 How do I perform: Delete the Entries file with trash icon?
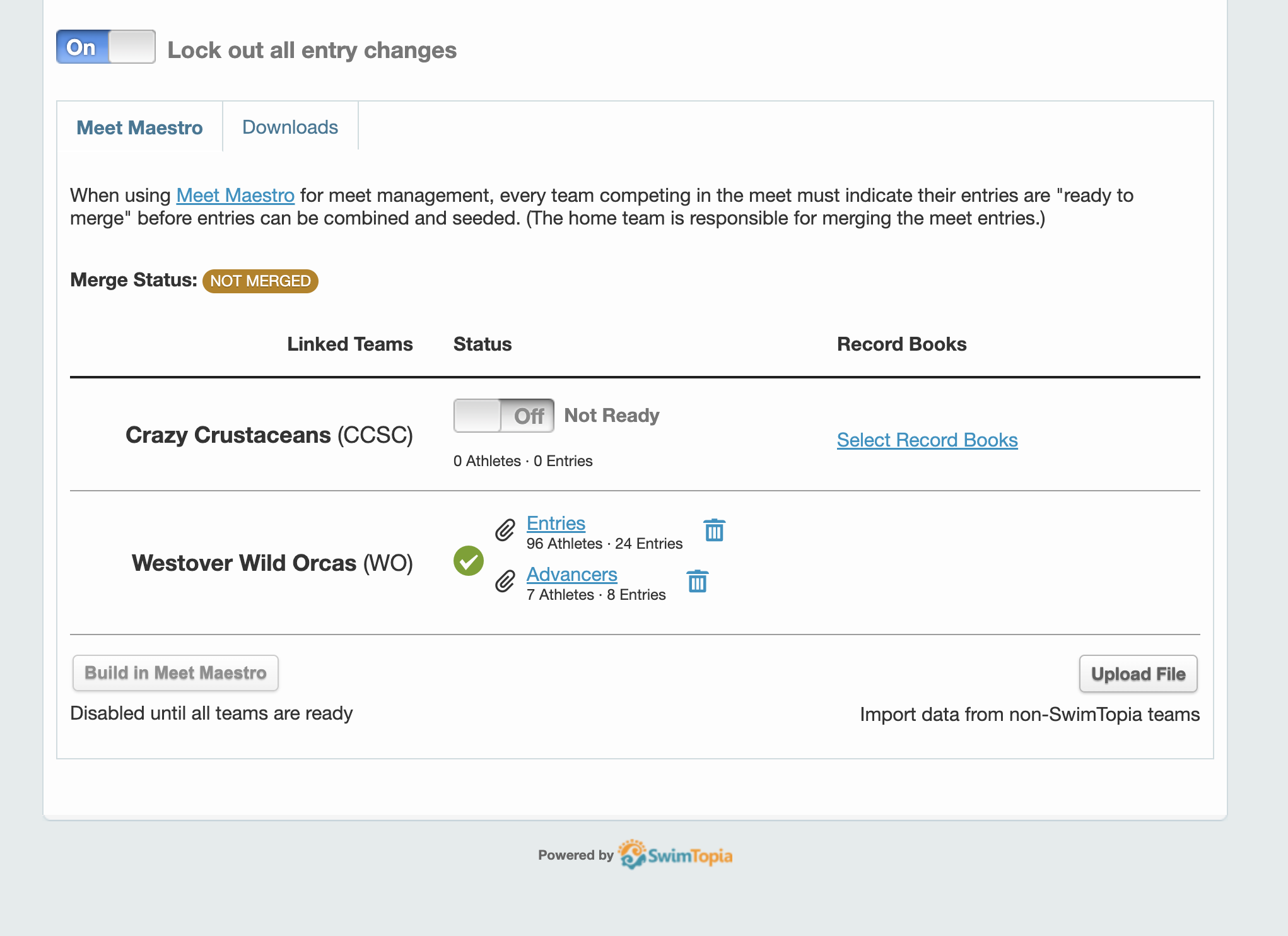[x=714, y=530]
